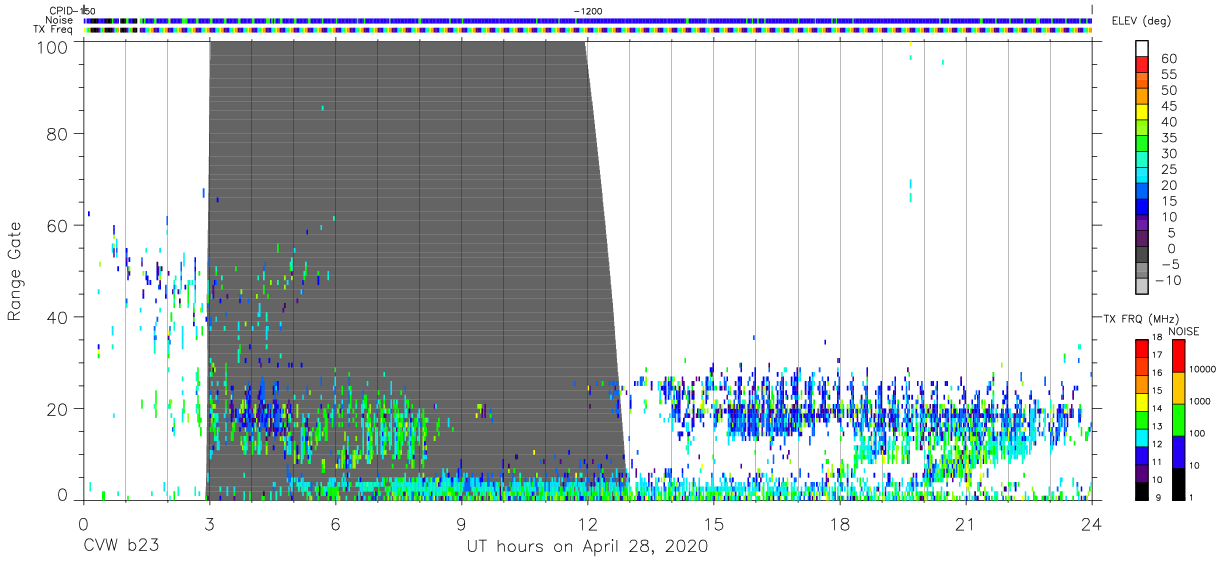Click the CPID label above the plot
This screenshot has width=1228, height=567.
(x=63, y=10)
